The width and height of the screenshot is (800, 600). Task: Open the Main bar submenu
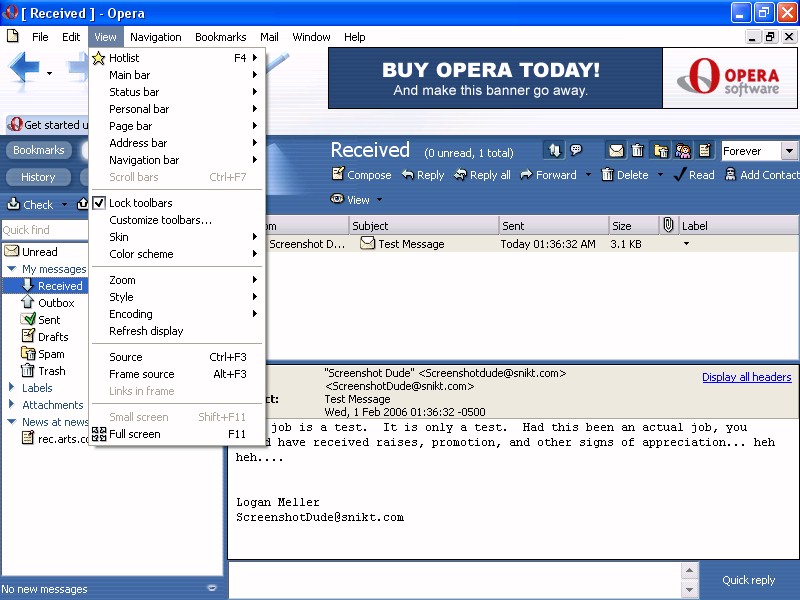tap(177, 75)
